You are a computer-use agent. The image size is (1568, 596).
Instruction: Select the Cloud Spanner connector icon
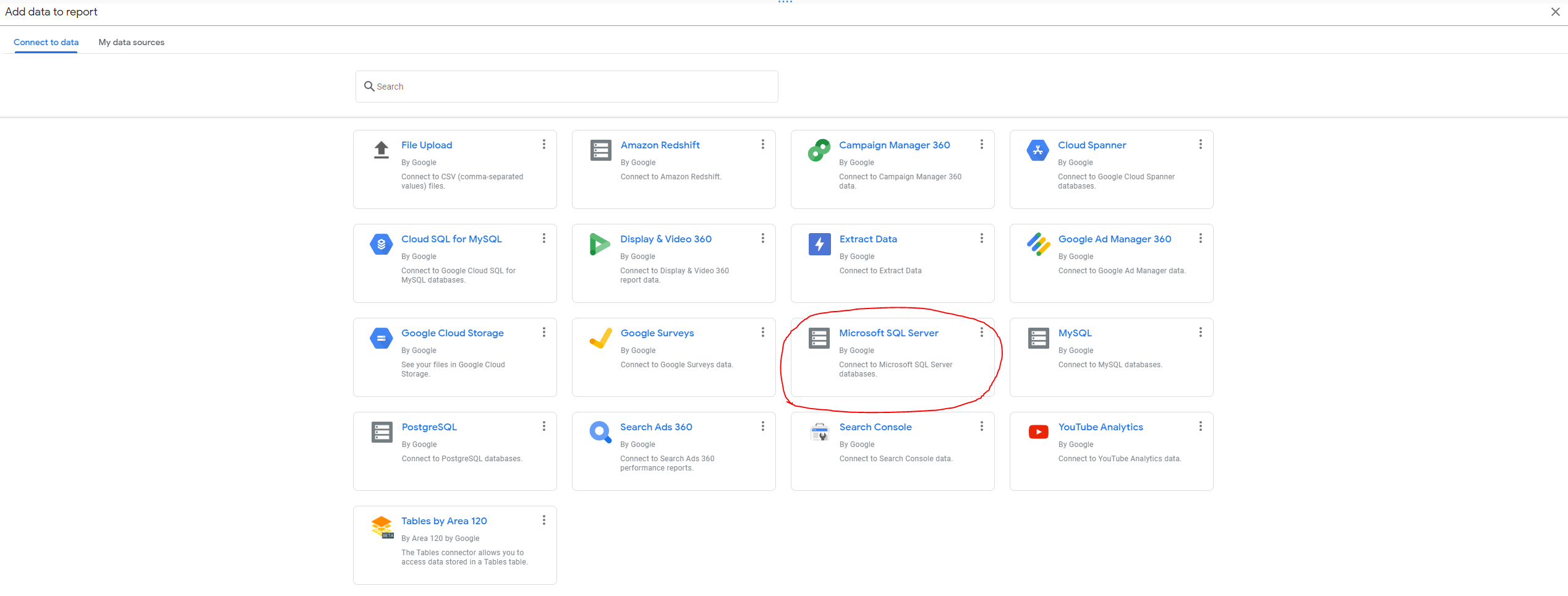[1038, 150]
